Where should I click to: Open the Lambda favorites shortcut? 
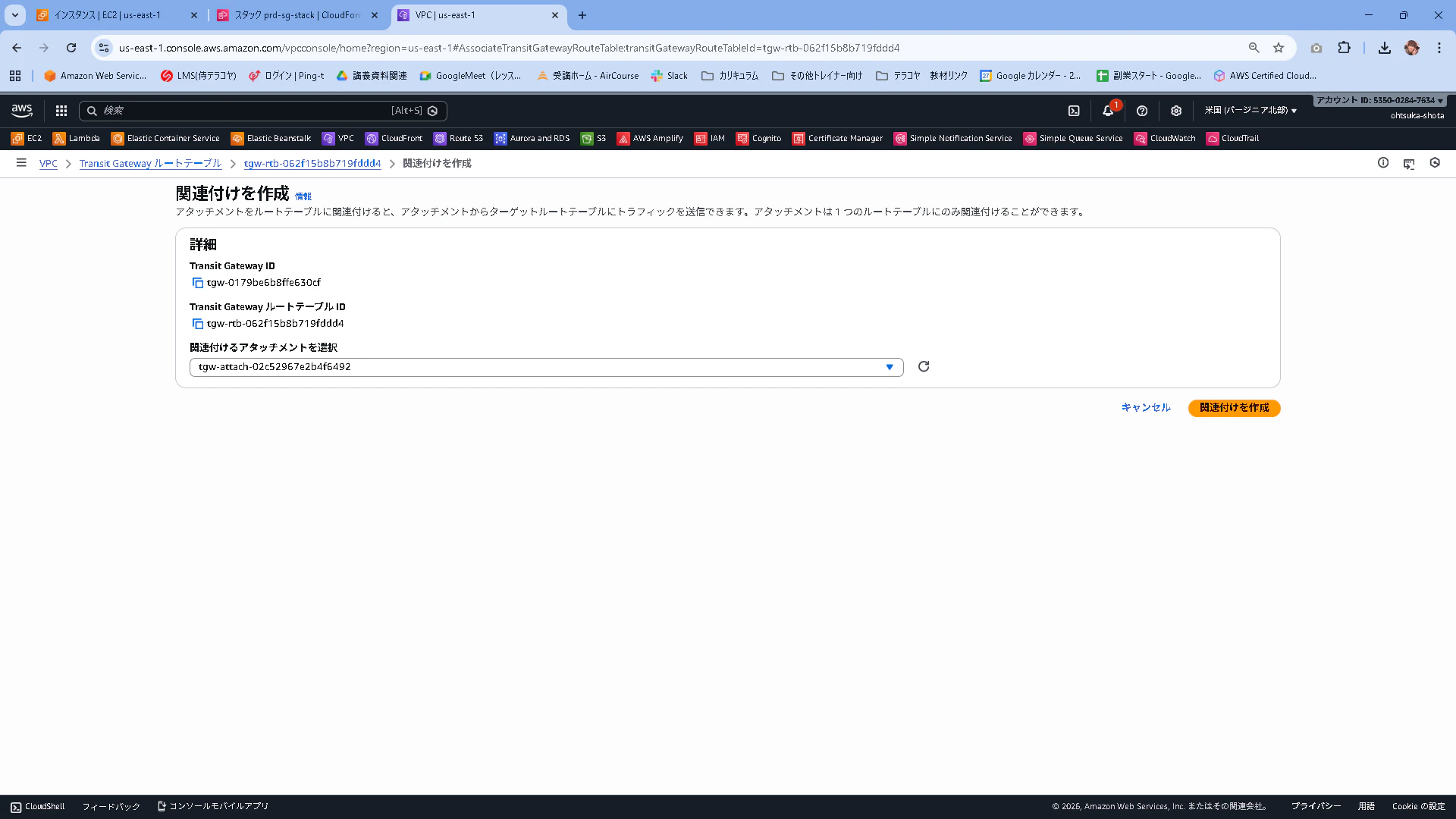tap(76, 139)
